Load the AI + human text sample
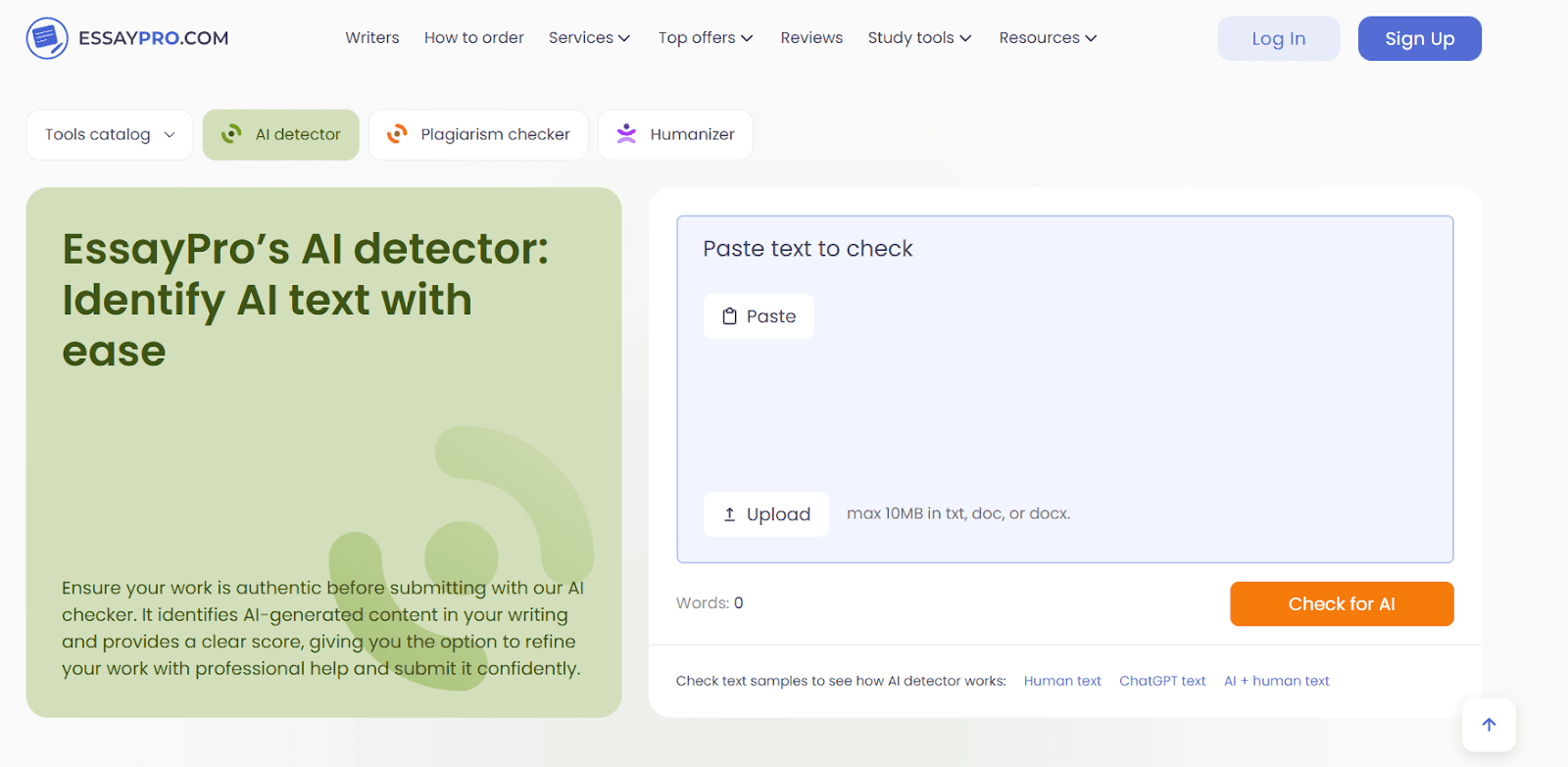This screenshot has width=1568, height=767. point(1277,681)
